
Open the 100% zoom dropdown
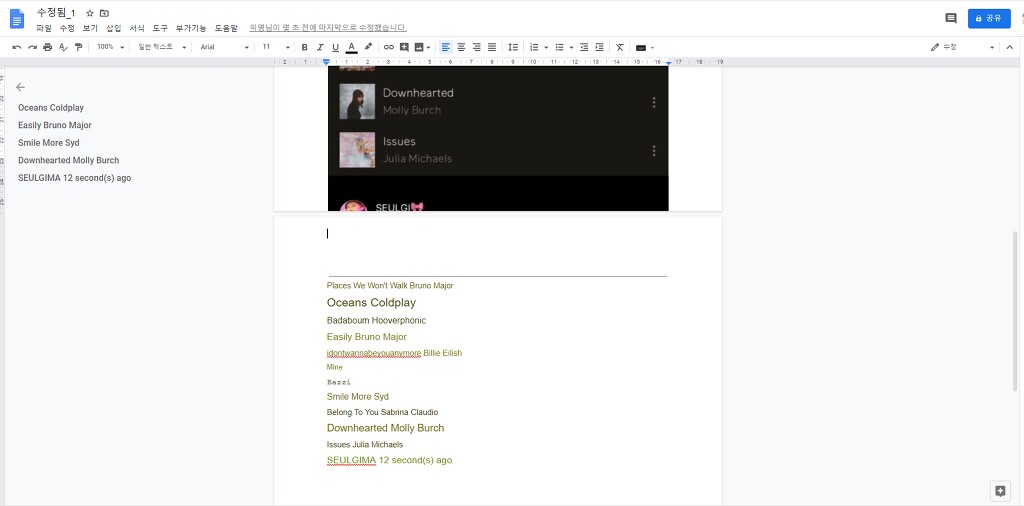click(x=110, y=47)
